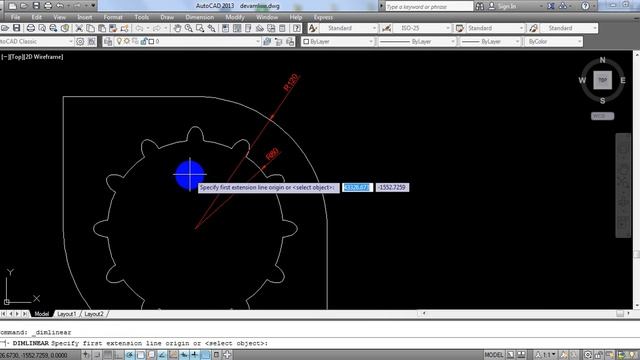Image resolution: width=640 pixels, height=360 pixels.
Task: Click Plot Preview icon in standard toolbar
Action: coord(42,28)
